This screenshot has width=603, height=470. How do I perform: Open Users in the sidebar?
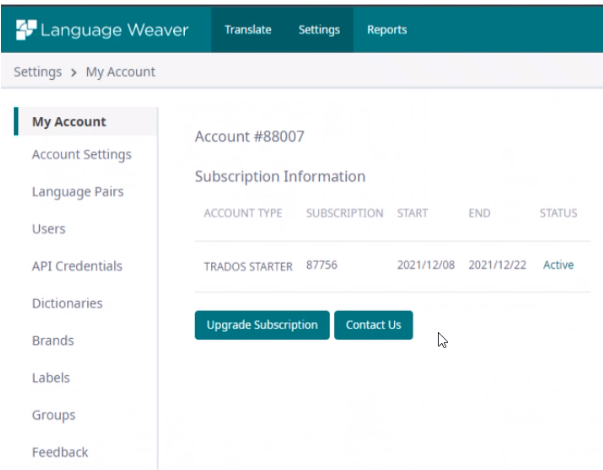click(48, 229)
